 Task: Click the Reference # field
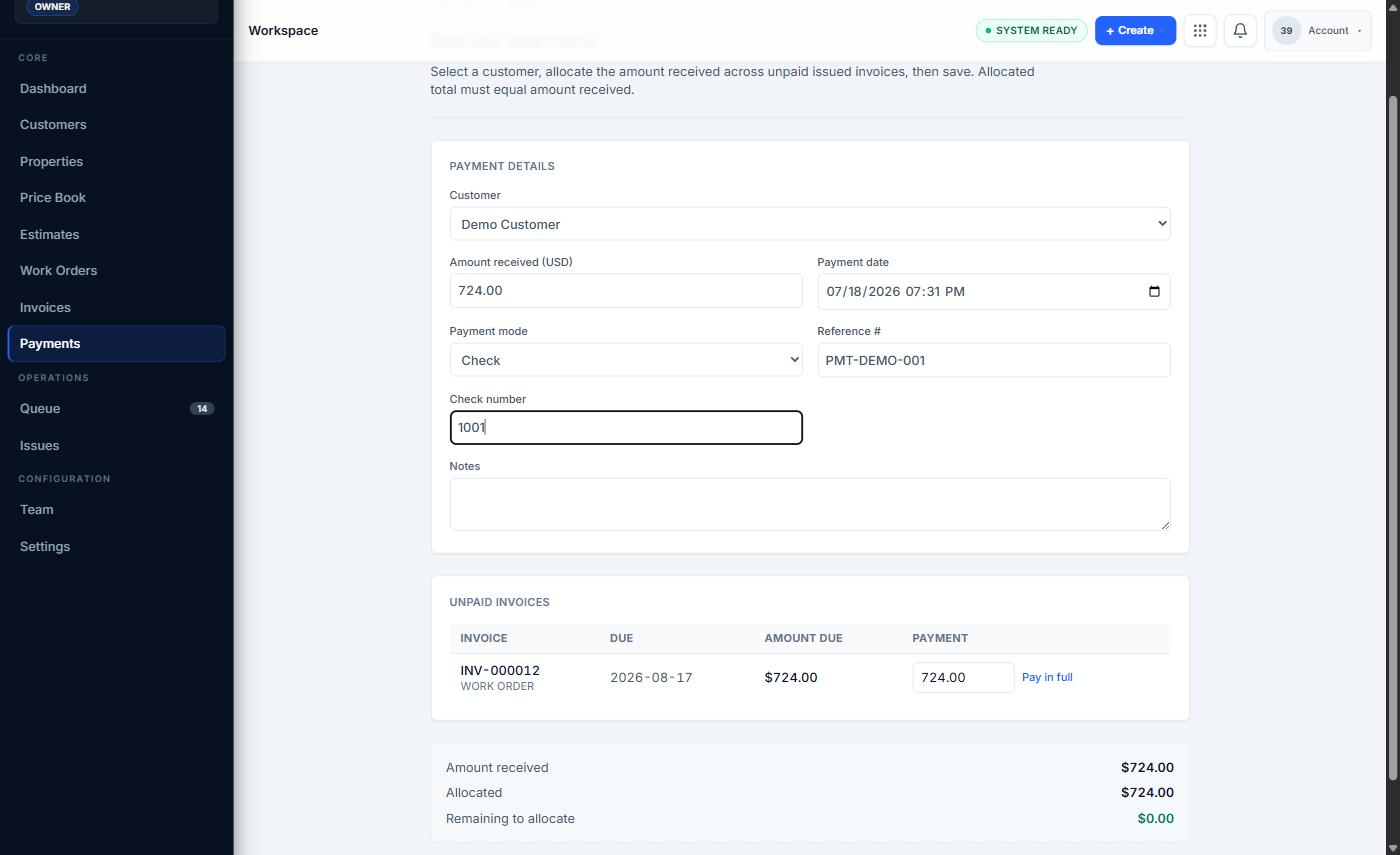(993, 360)
